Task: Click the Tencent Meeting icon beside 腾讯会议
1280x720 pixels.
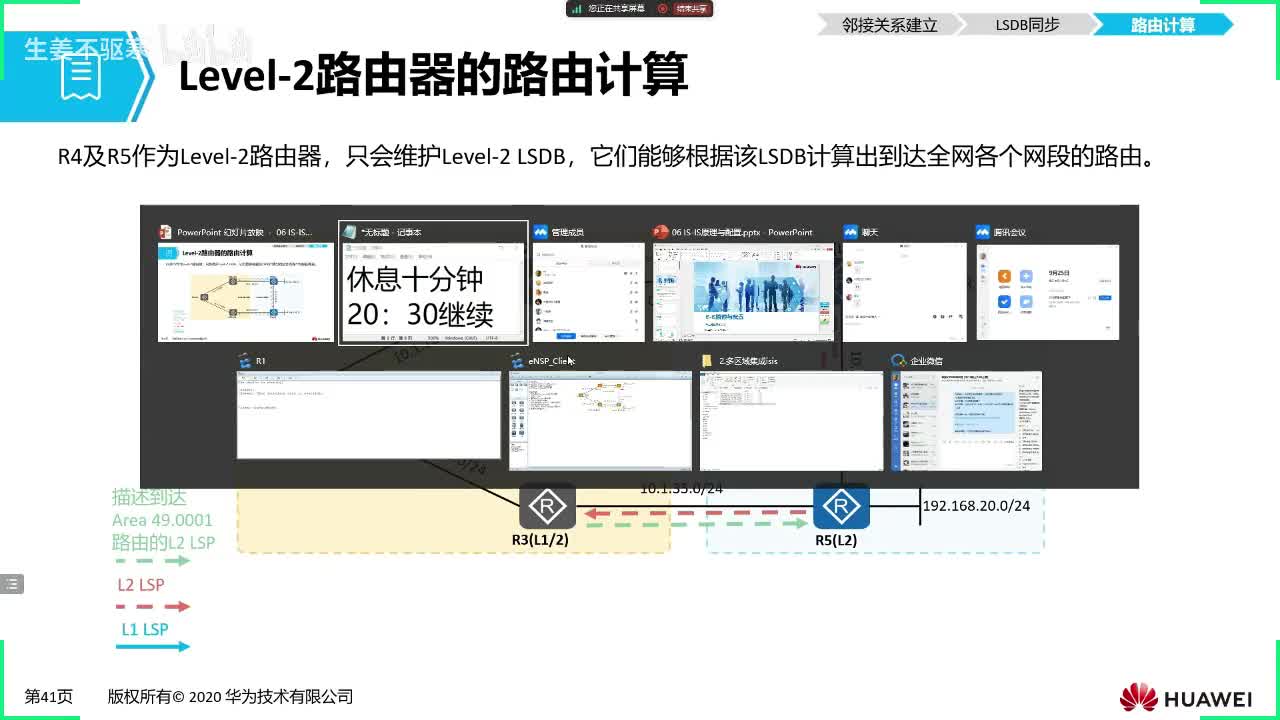Action: click(x=984, y=232)
